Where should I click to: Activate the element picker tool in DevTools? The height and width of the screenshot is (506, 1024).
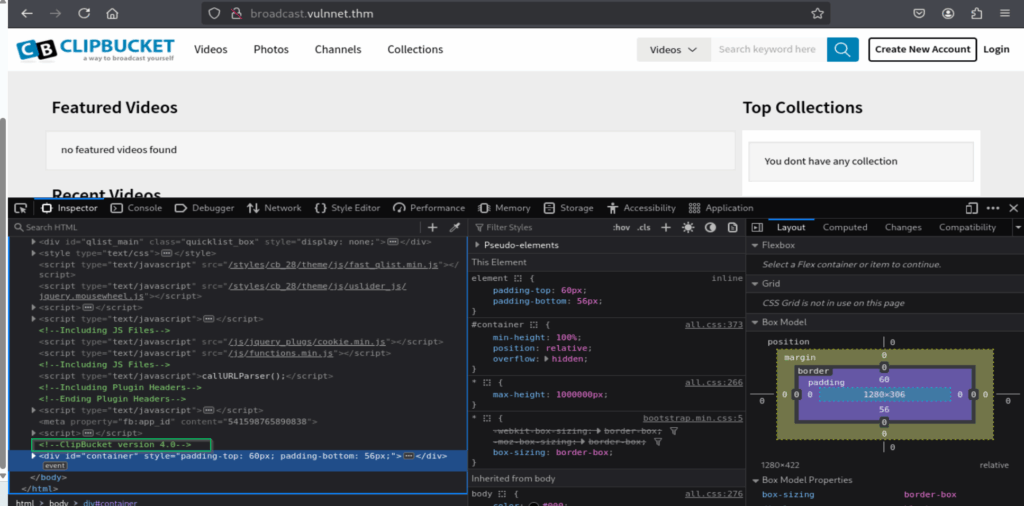(21, 208)
